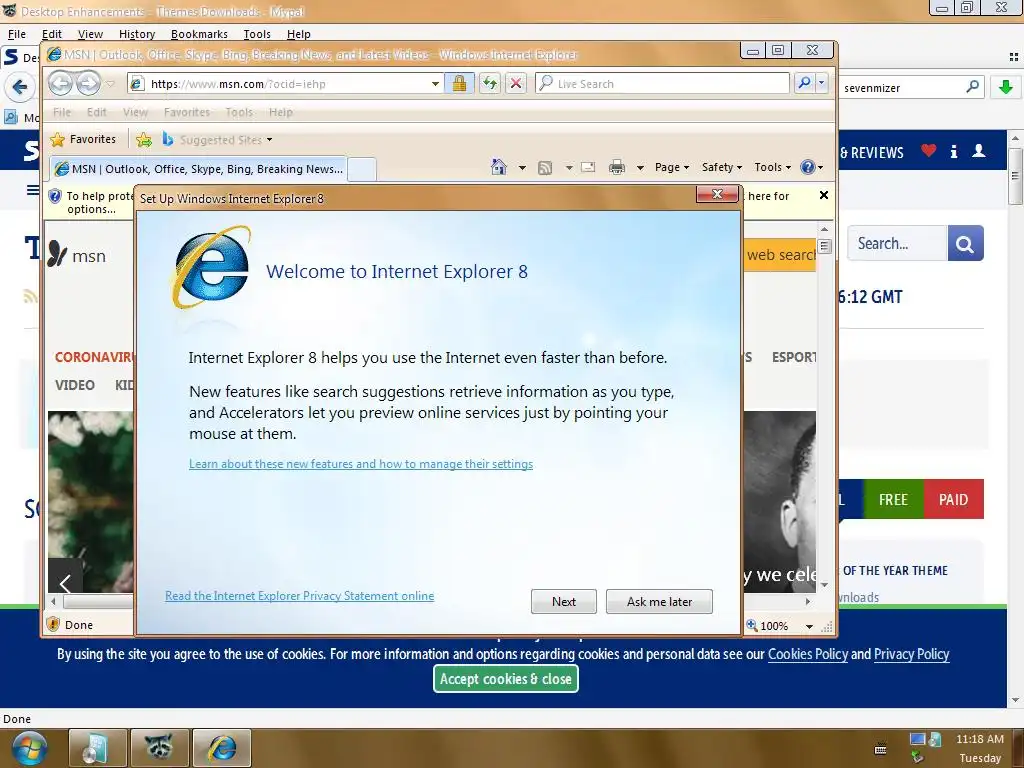Screen dimensions: 1024x768
Task: Open the Privacy Policy link in cookie banner
Action: (x=911, y=654)
